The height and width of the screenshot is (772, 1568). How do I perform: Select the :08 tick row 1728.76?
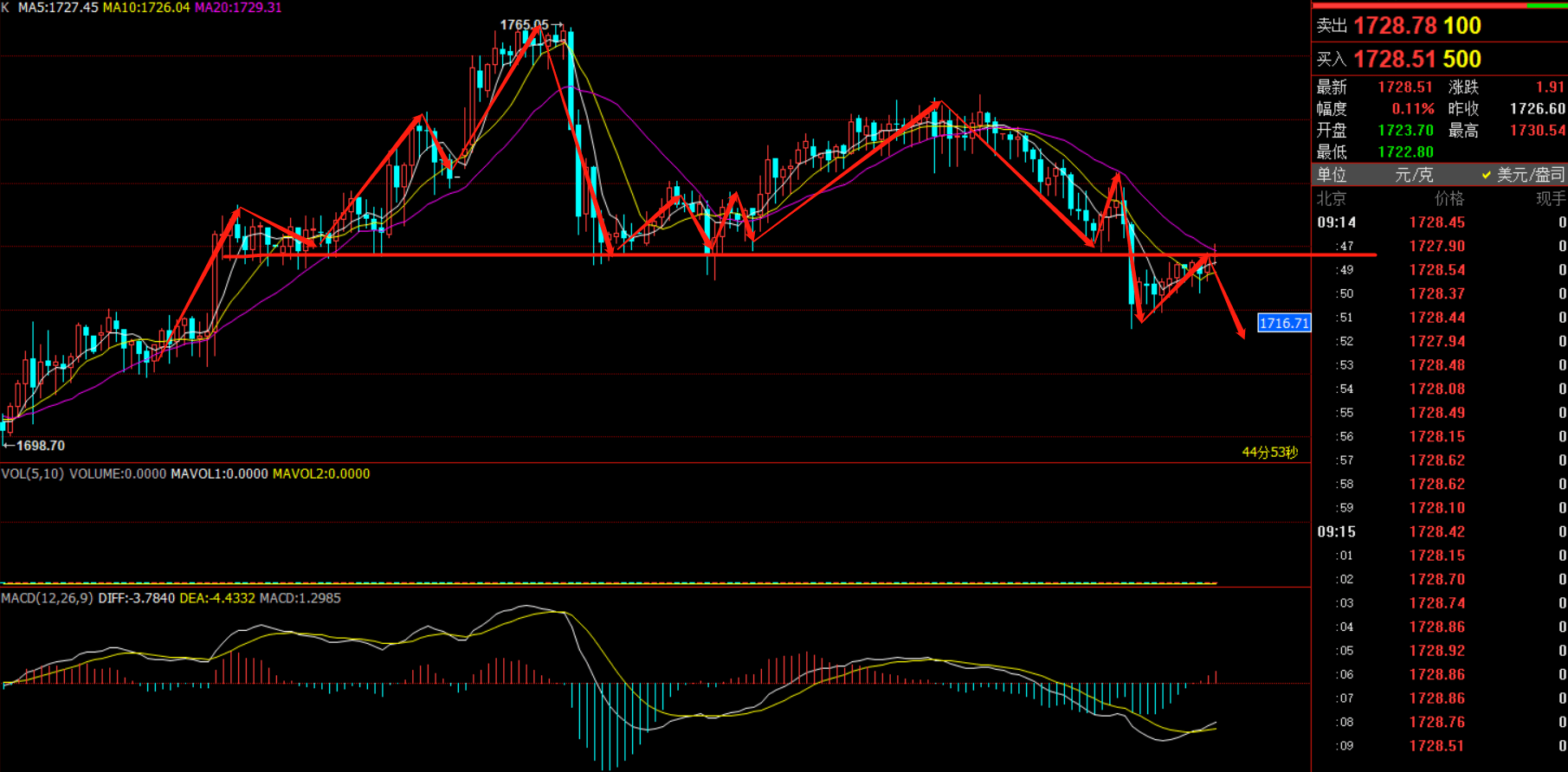coord(1441,722)
